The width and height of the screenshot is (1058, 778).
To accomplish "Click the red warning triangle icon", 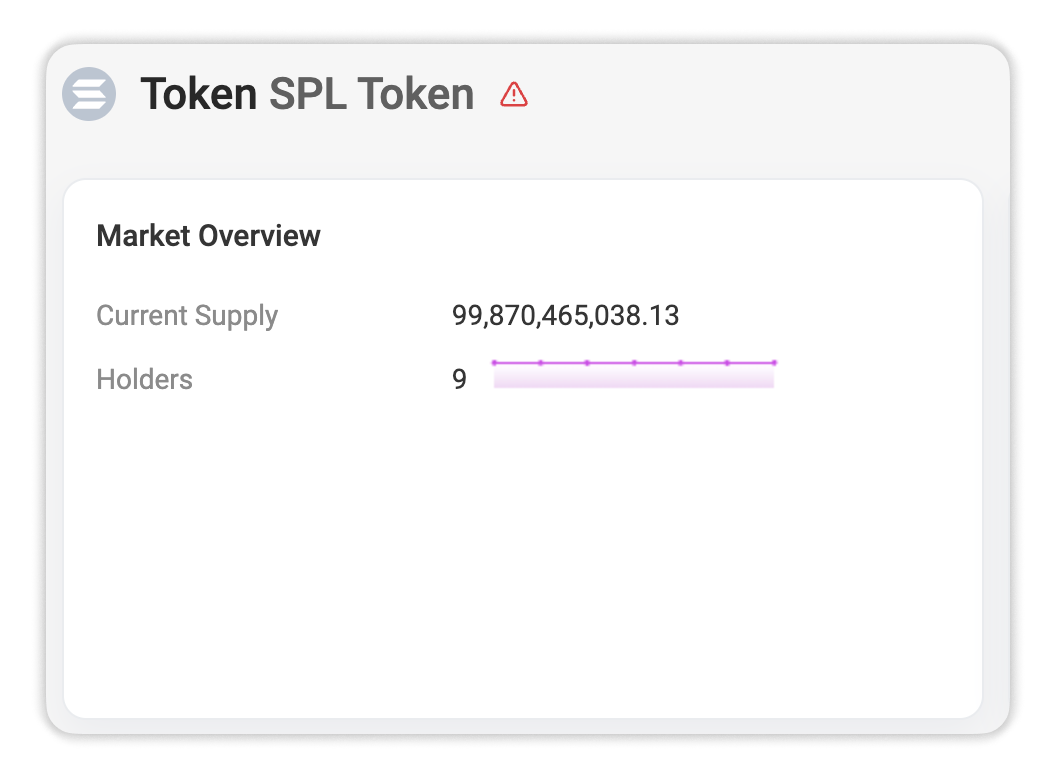I will [x=513, y=94].
